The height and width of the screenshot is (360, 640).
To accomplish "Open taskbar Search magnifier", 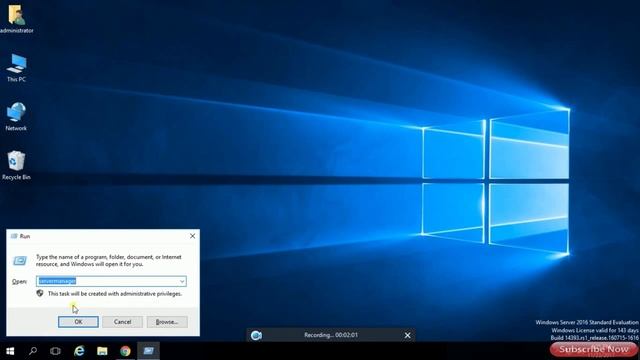I will point(33,351).
